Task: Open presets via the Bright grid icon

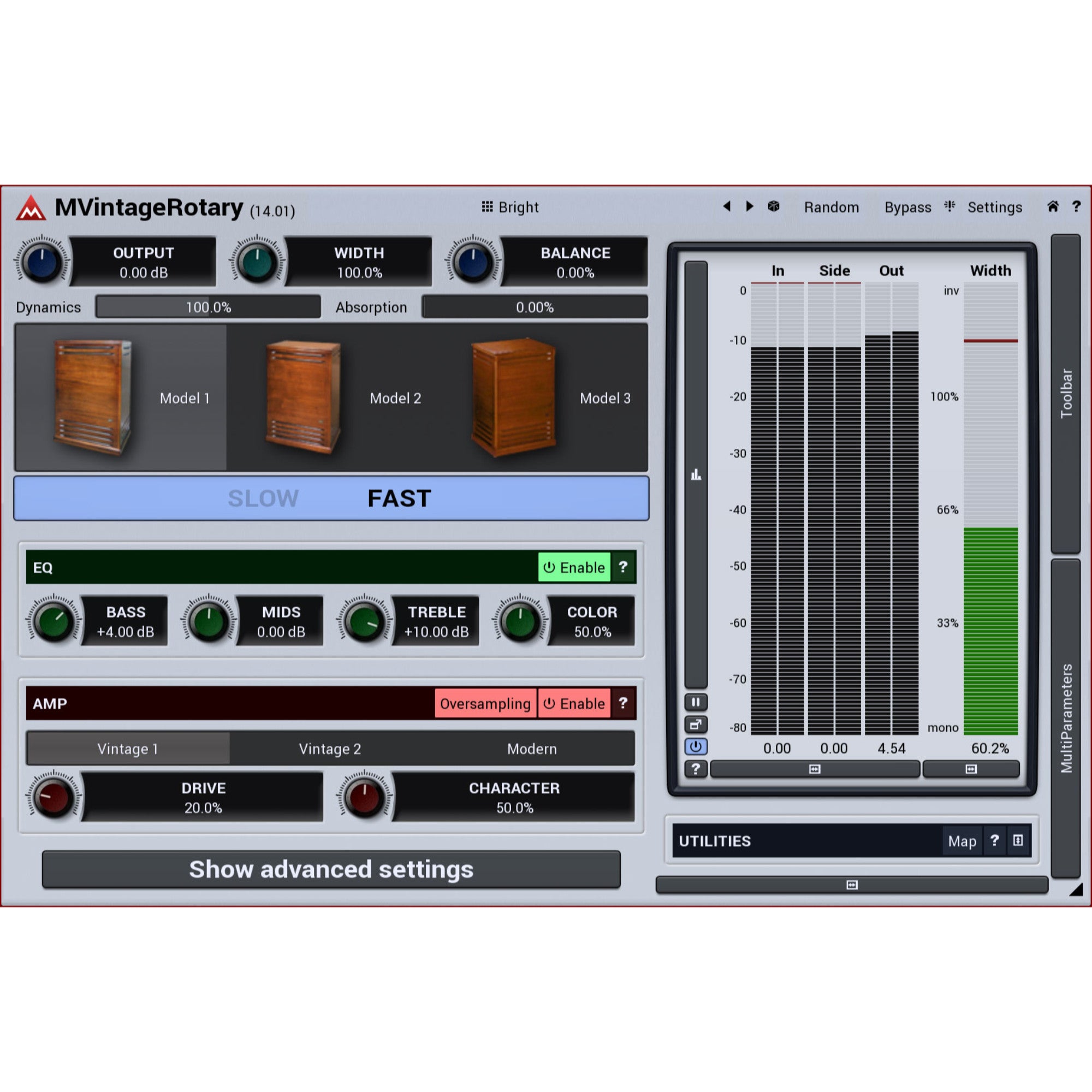Action: click(x=487, y=207)
